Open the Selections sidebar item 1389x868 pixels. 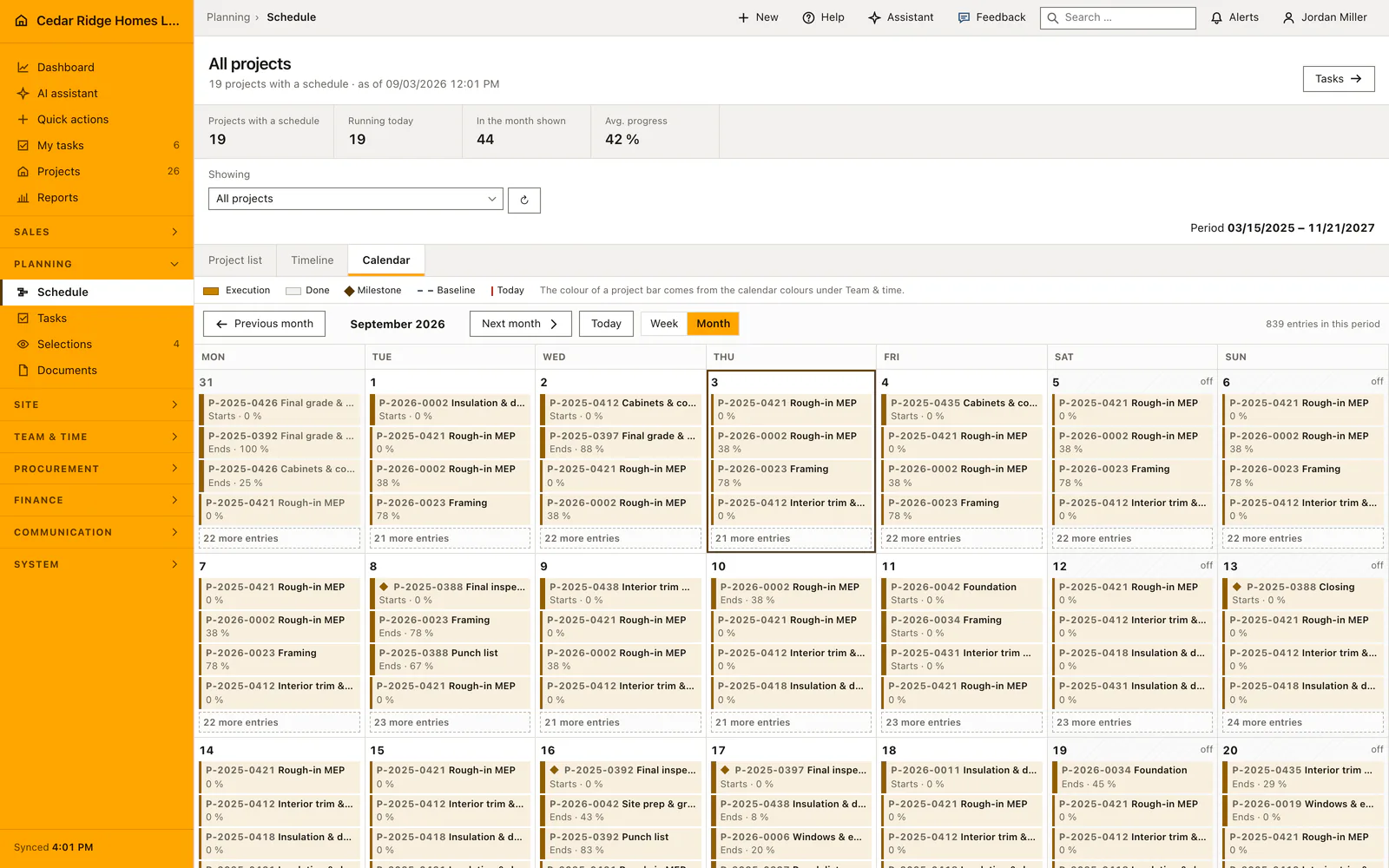tap(96, 345)
